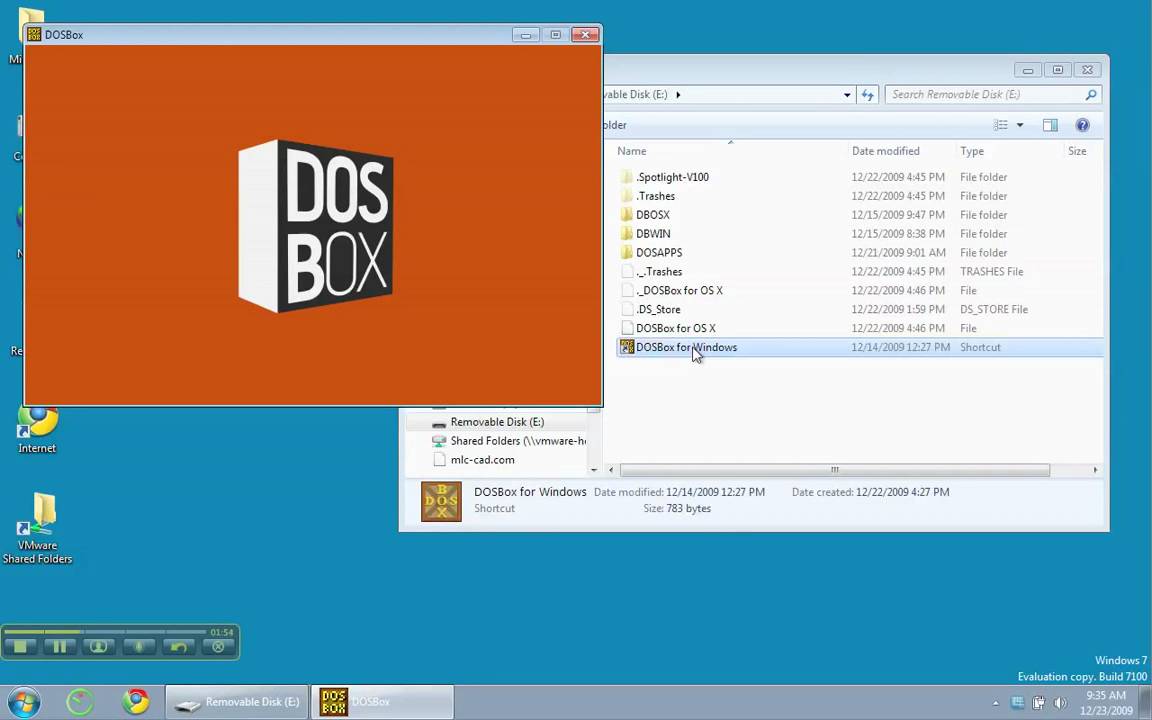
Task: Toggle the preview pane button
Action: [1051, 125]
